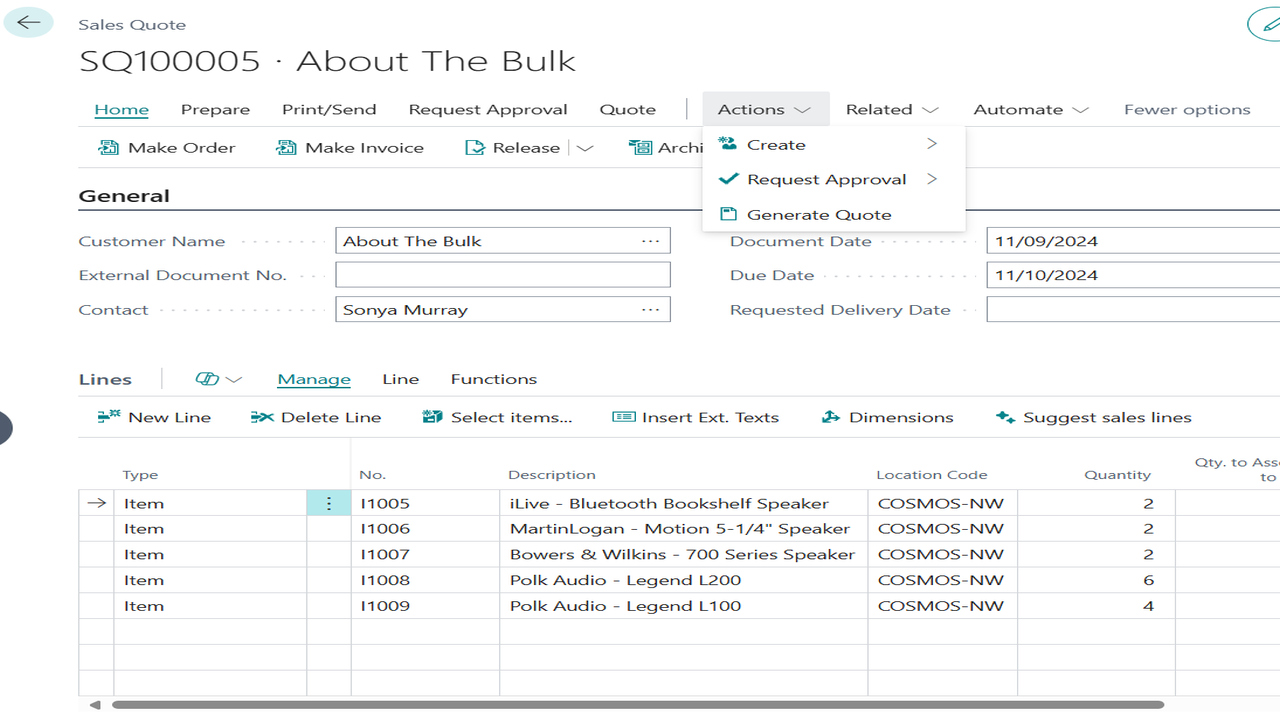Image resolution: width=1280 pixels, height=720 pixels.
Task: Open the Functions tab in Lines
Action: click(494, 379)
